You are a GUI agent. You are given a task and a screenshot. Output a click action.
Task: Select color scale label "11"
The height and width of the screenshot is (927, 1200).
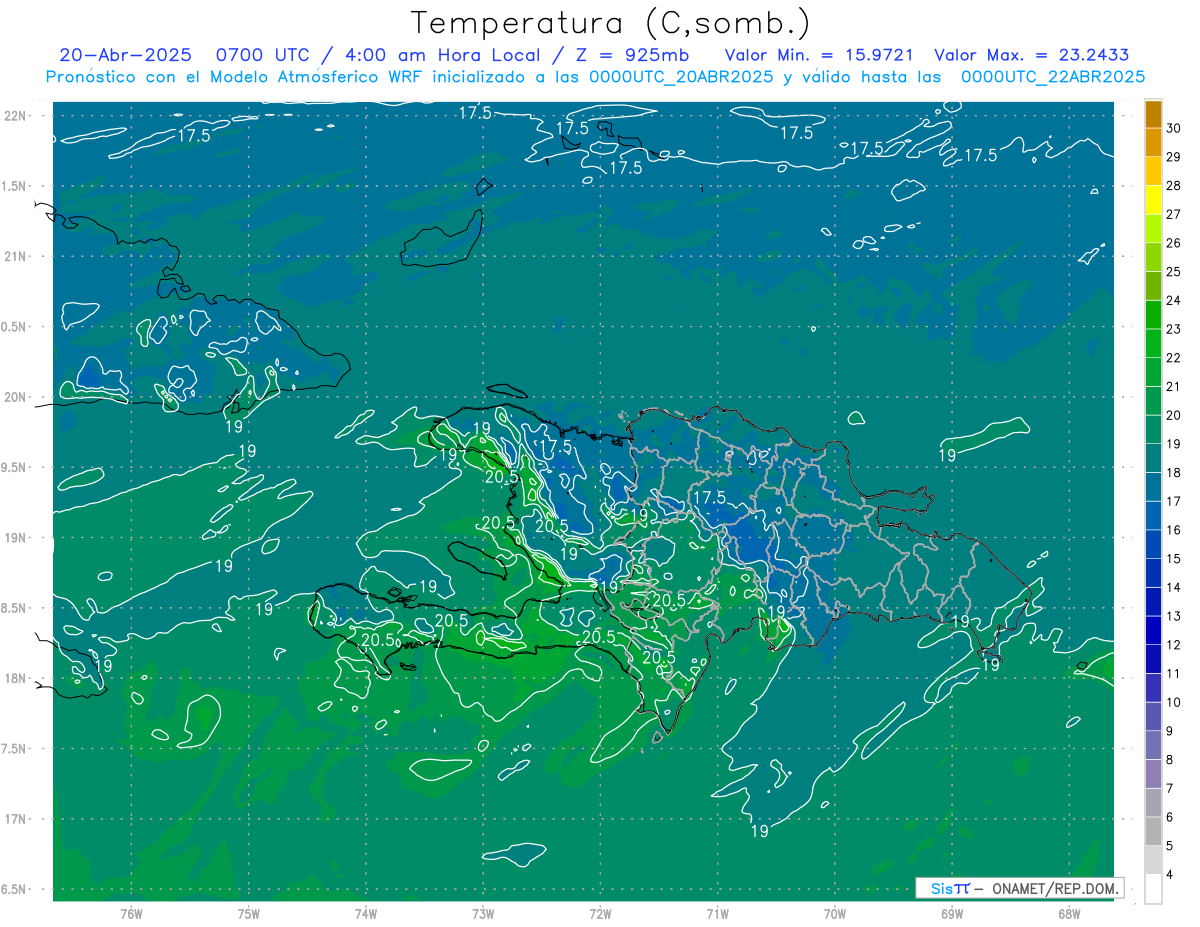1174,674
